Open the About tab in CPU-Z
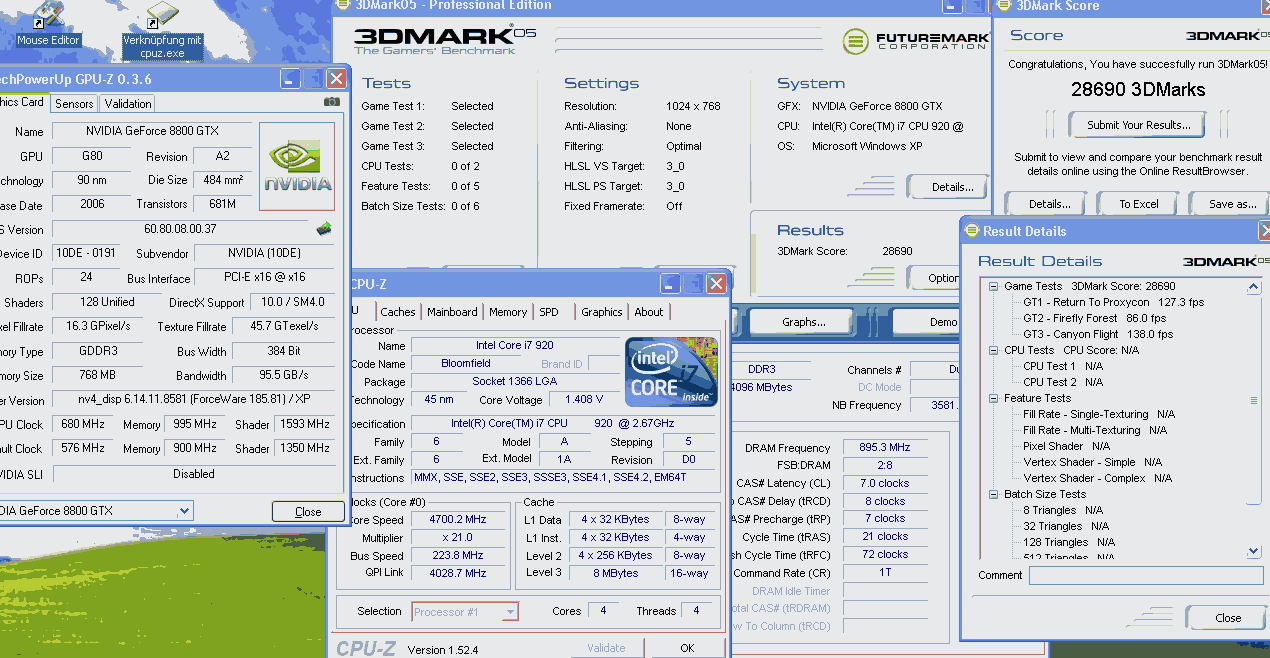 (649, 312)
